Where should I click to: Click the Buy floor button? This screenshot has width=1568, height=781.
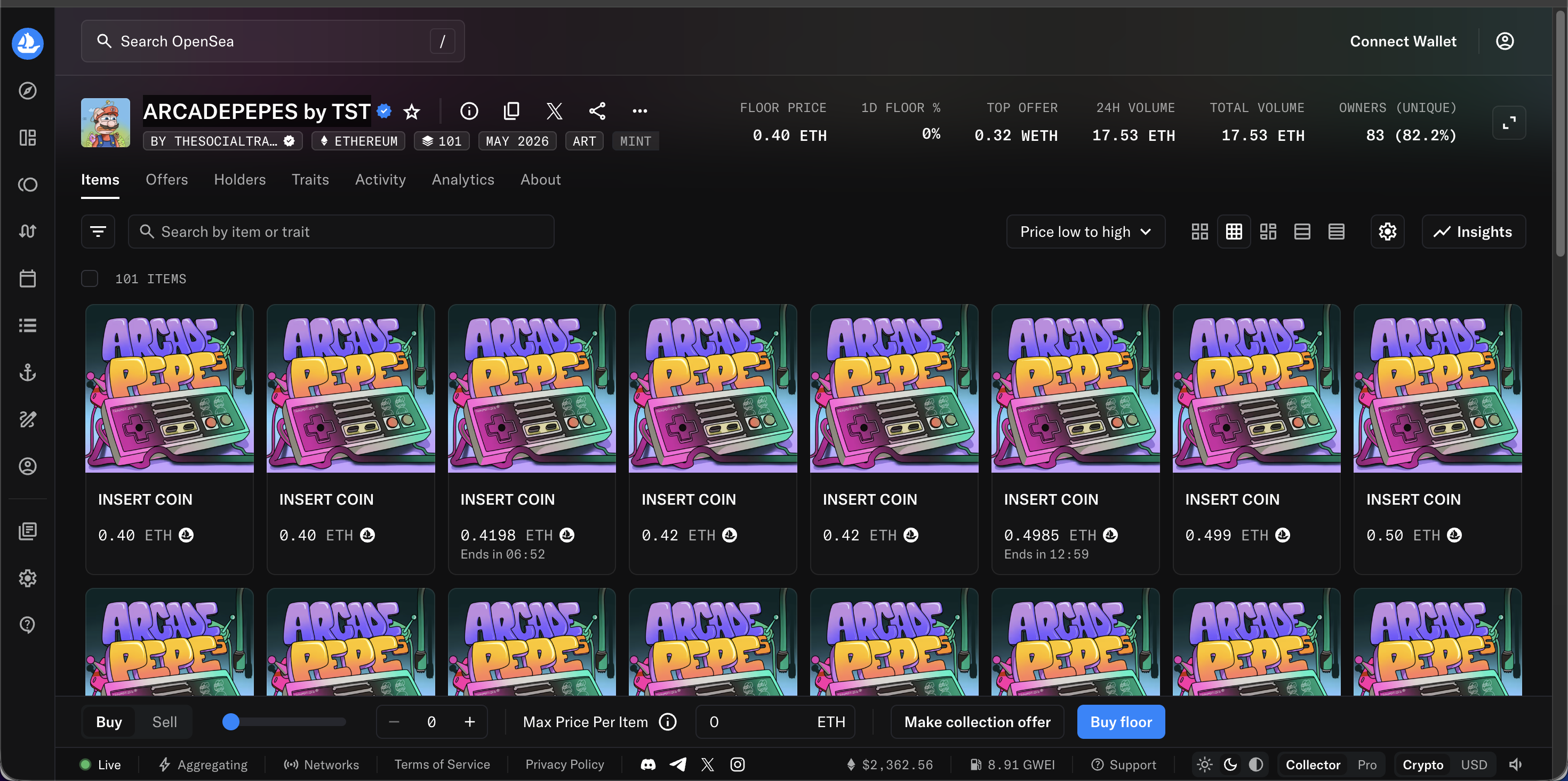(x=1121, y=721)
